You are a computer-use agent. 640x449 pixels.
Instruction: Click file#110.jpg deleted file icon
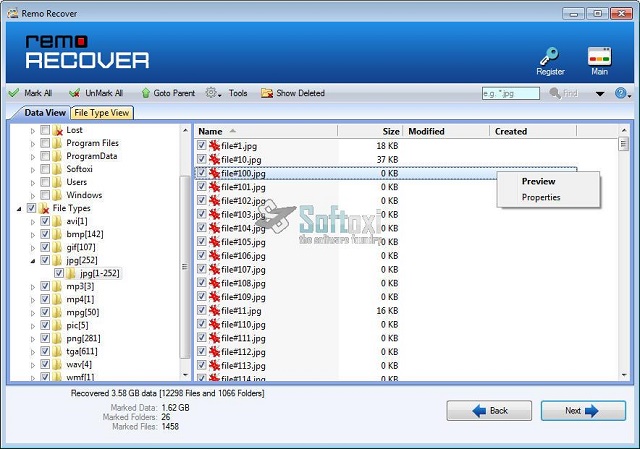click(x=214, y=324)
